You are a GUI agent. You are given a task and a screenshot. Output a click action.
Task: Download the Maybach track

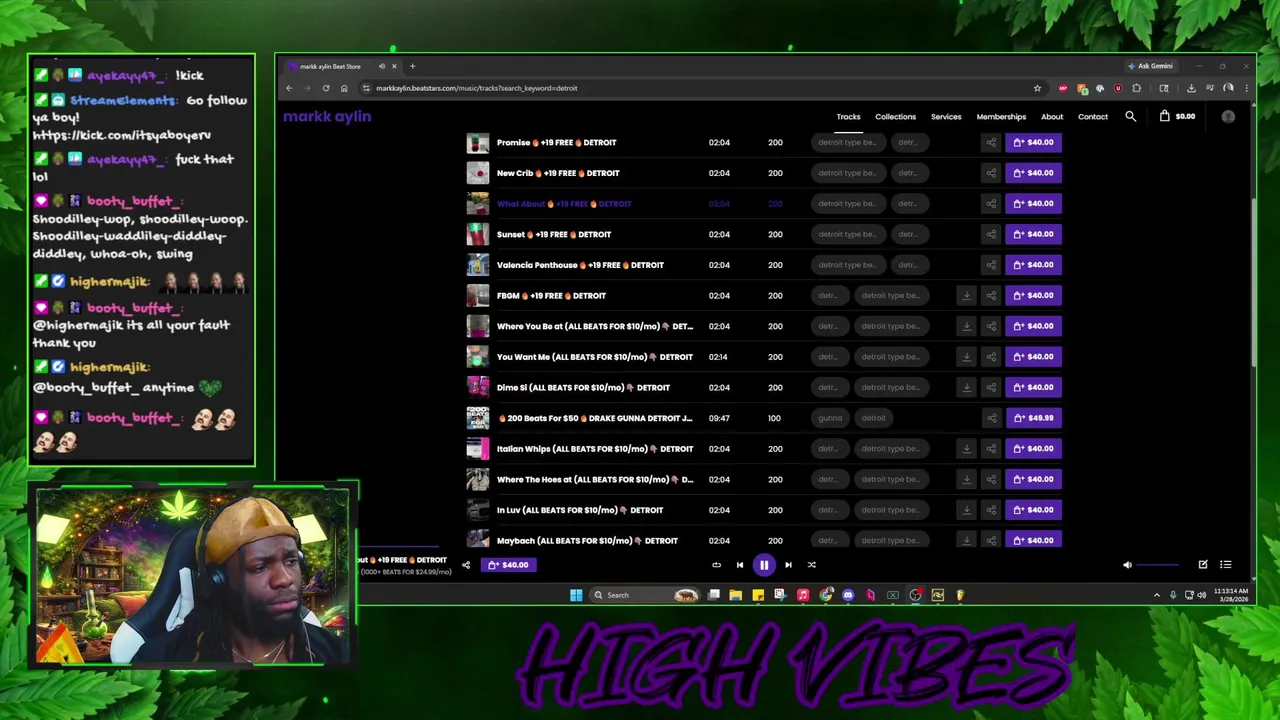point(966,540)
